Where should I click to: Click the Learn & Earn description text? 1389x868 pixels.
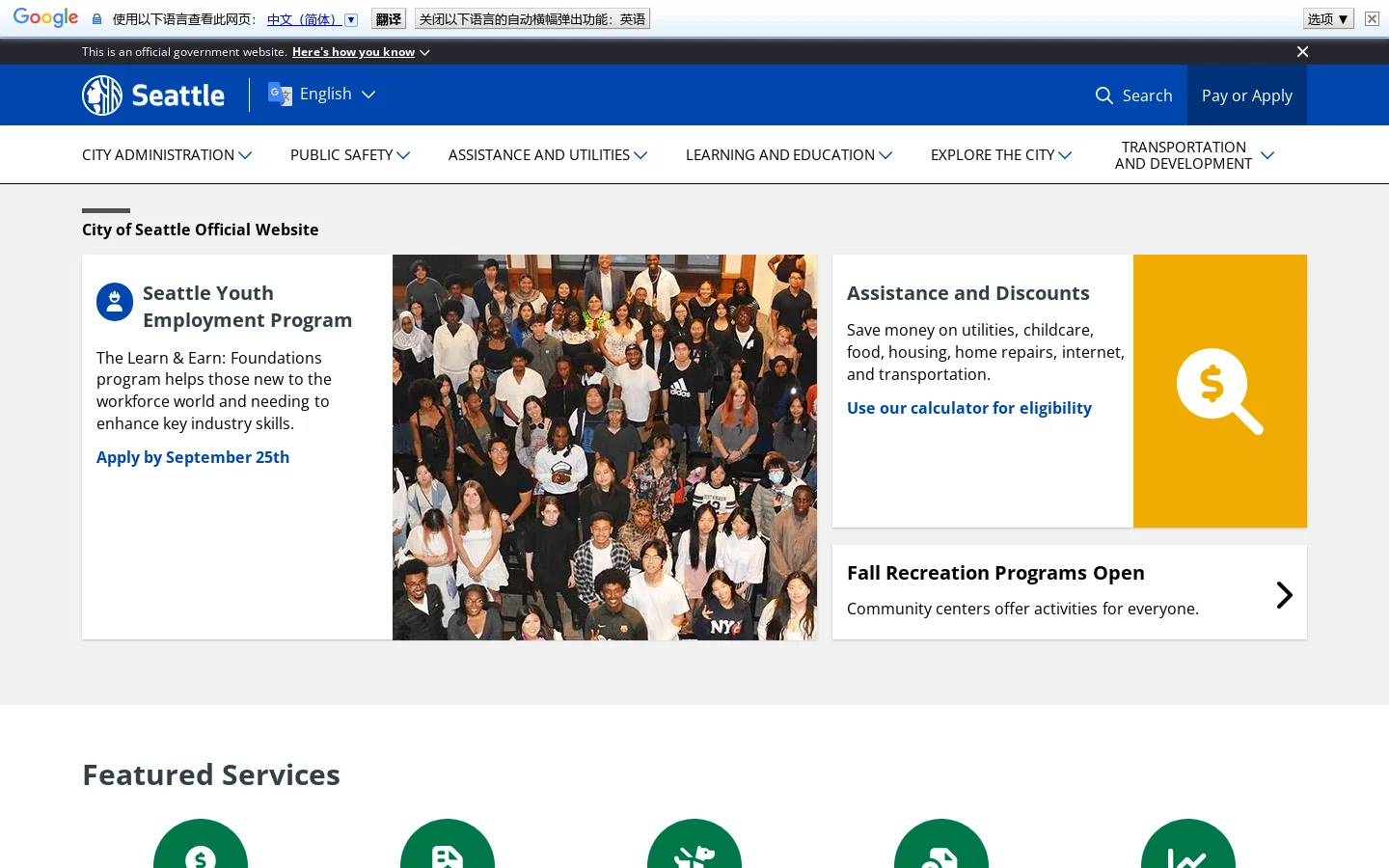click(214, 391)
